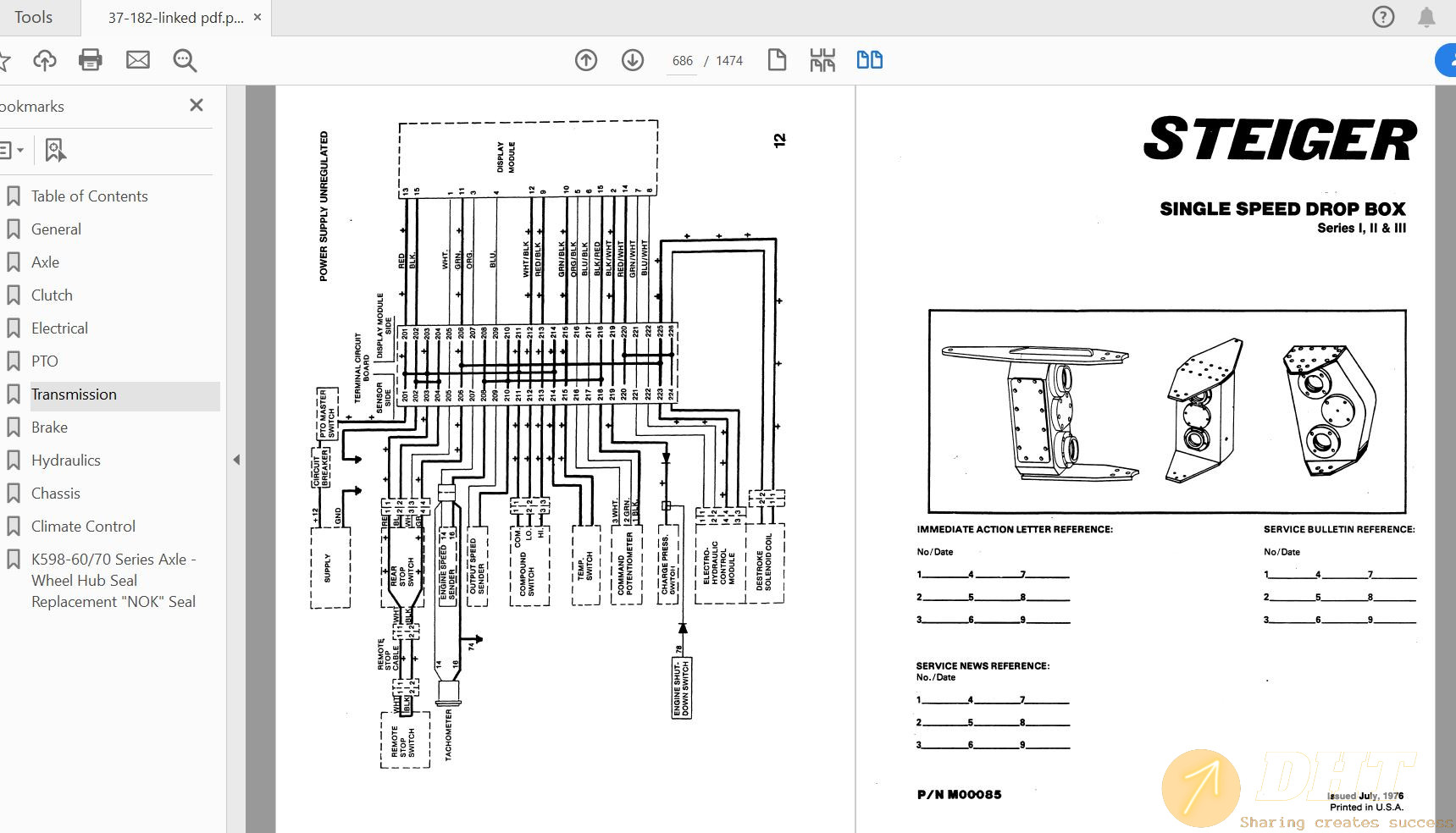Image resolution: width=1456 pixels, height=833 pixels.
Task: Click the STEIGER logo on page
Action: pos(1280,139)
